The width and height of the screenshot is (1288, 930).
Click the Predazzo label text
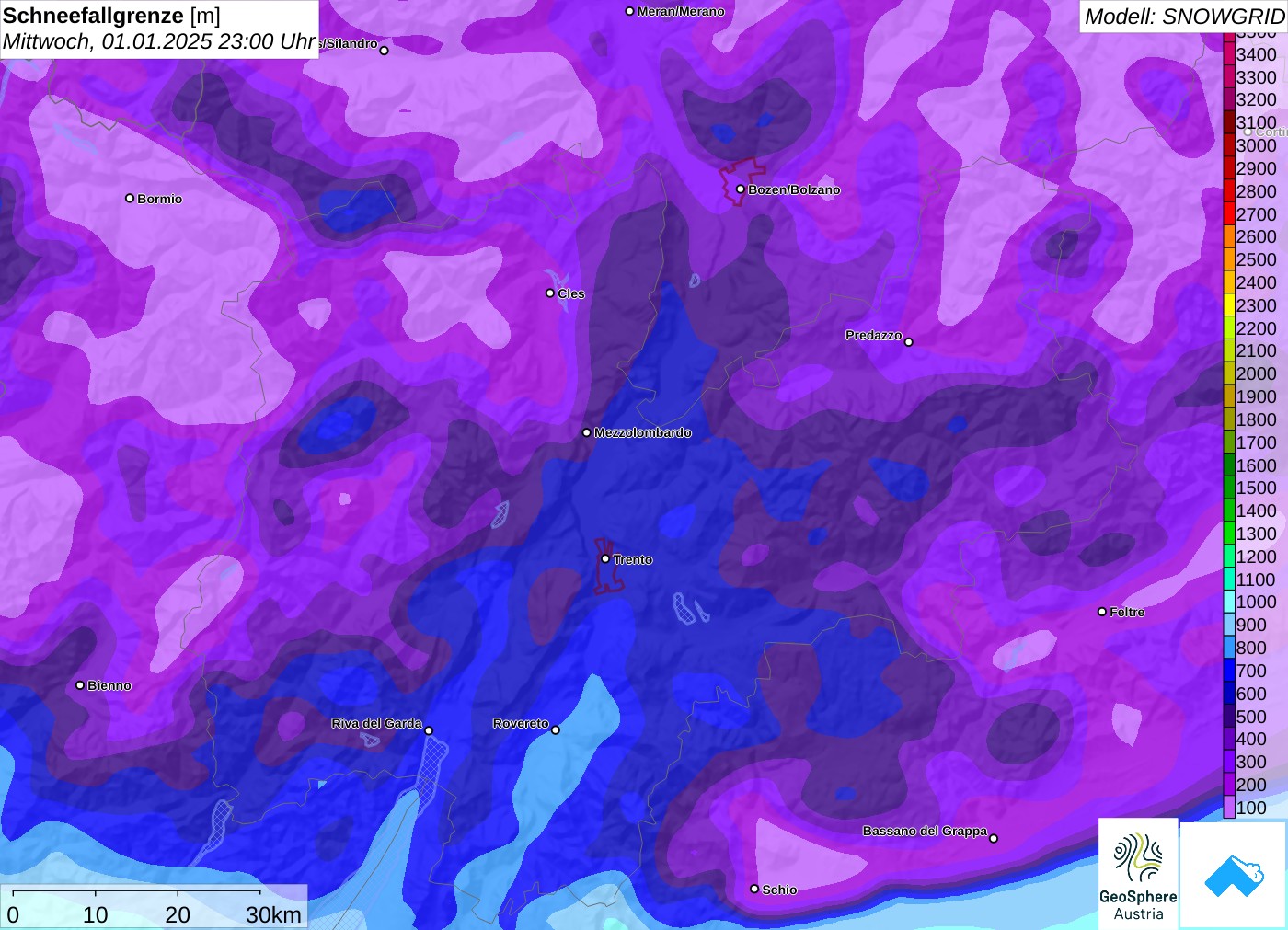pyautogui.click(x=873, y=335)
